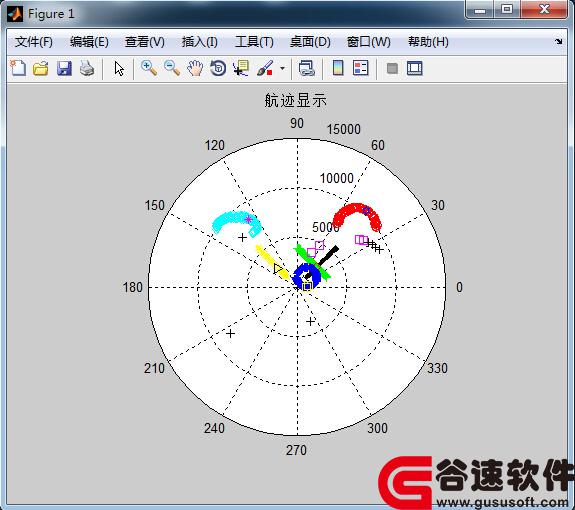This screenshot has width=575, height=510.
Task: Enable the Rotate 3D tool
Action: pos(218,68)
